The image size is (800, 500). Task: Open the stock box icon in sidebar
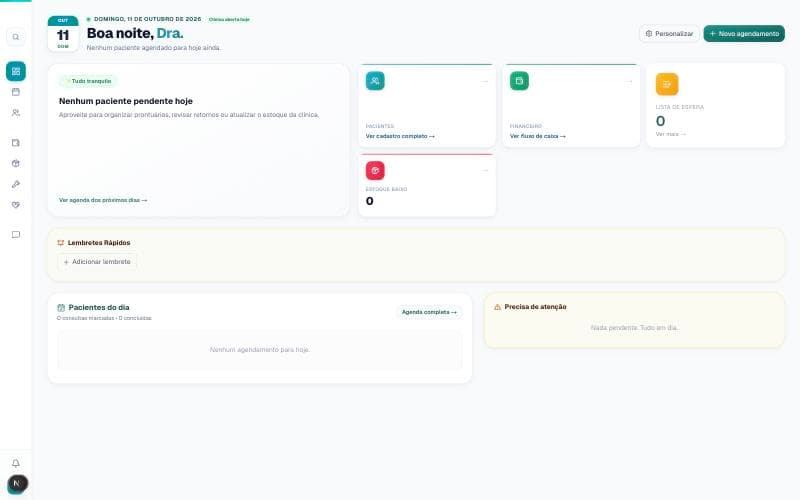(x=16, y=163)
